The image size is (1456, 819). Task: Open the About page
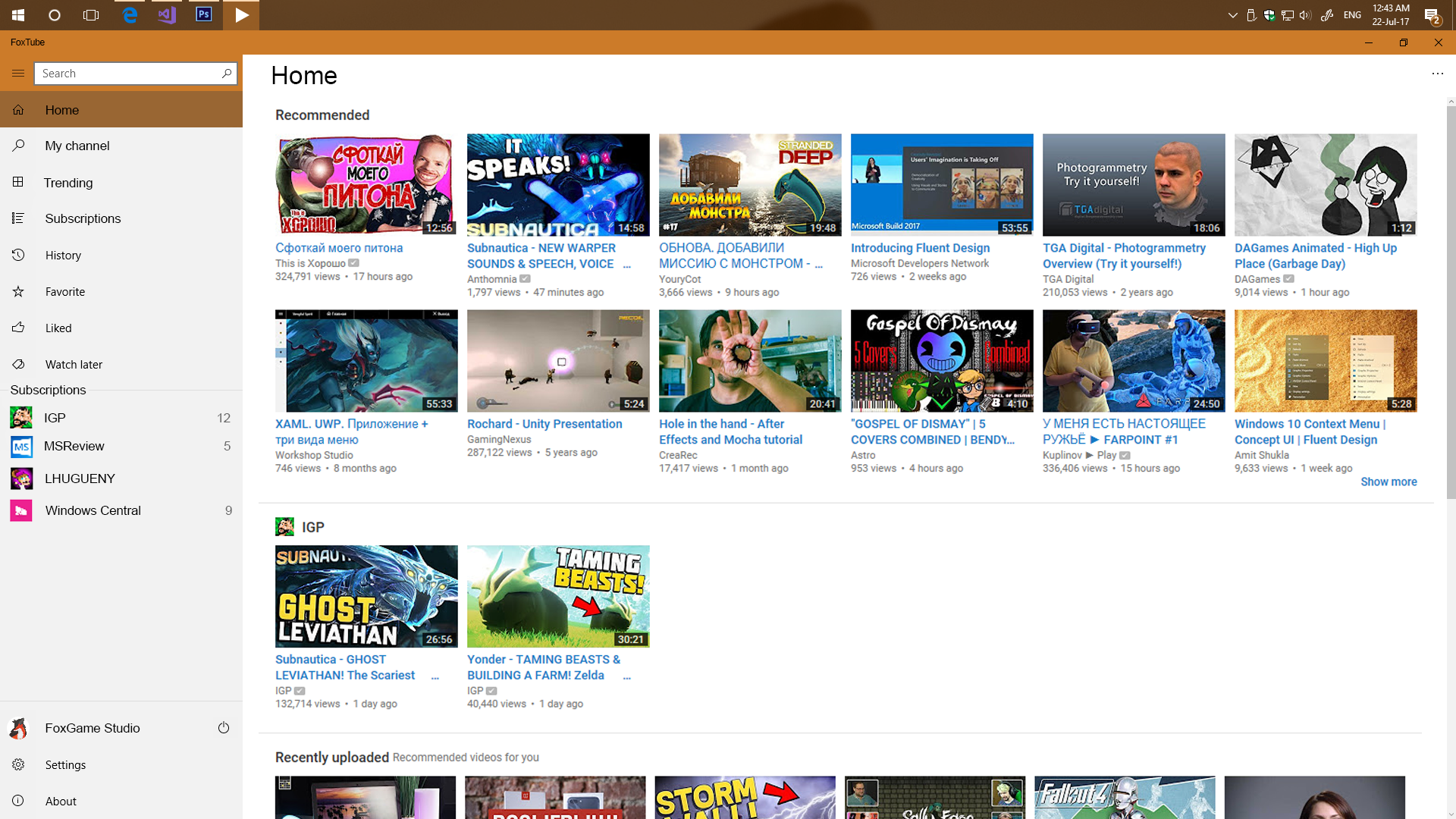pos(61,802)
